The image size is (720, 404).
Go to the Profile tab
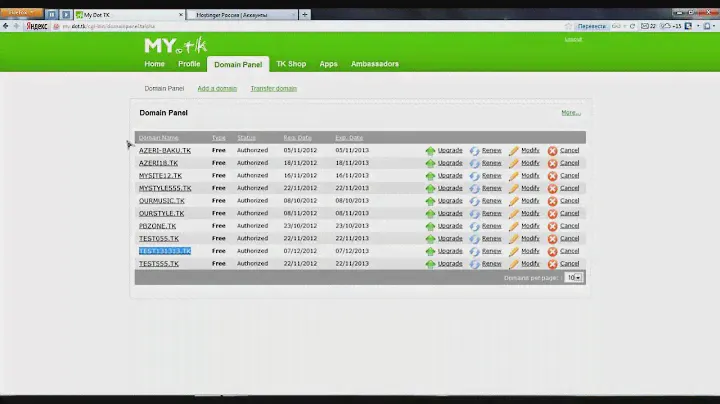click(189, 64)
